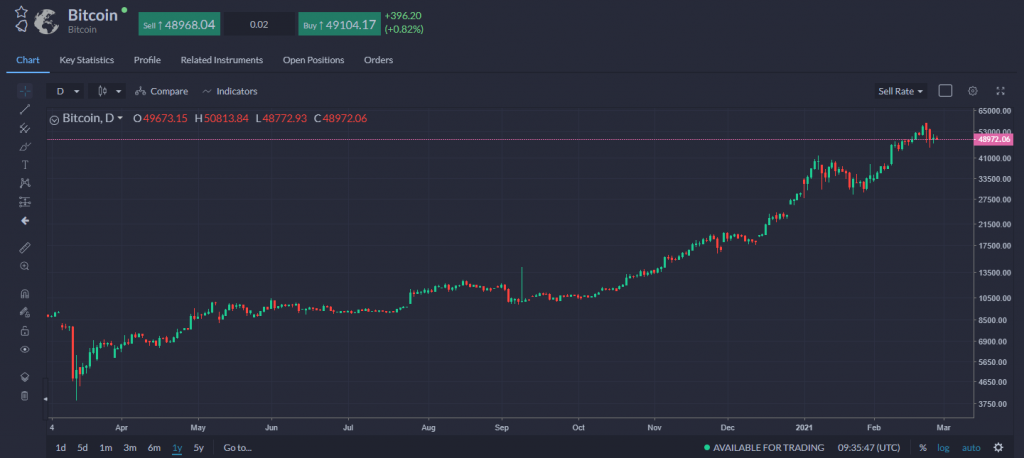Select the trend line drawing tool
Viewport: 1024px width, 458px height.
25,109
